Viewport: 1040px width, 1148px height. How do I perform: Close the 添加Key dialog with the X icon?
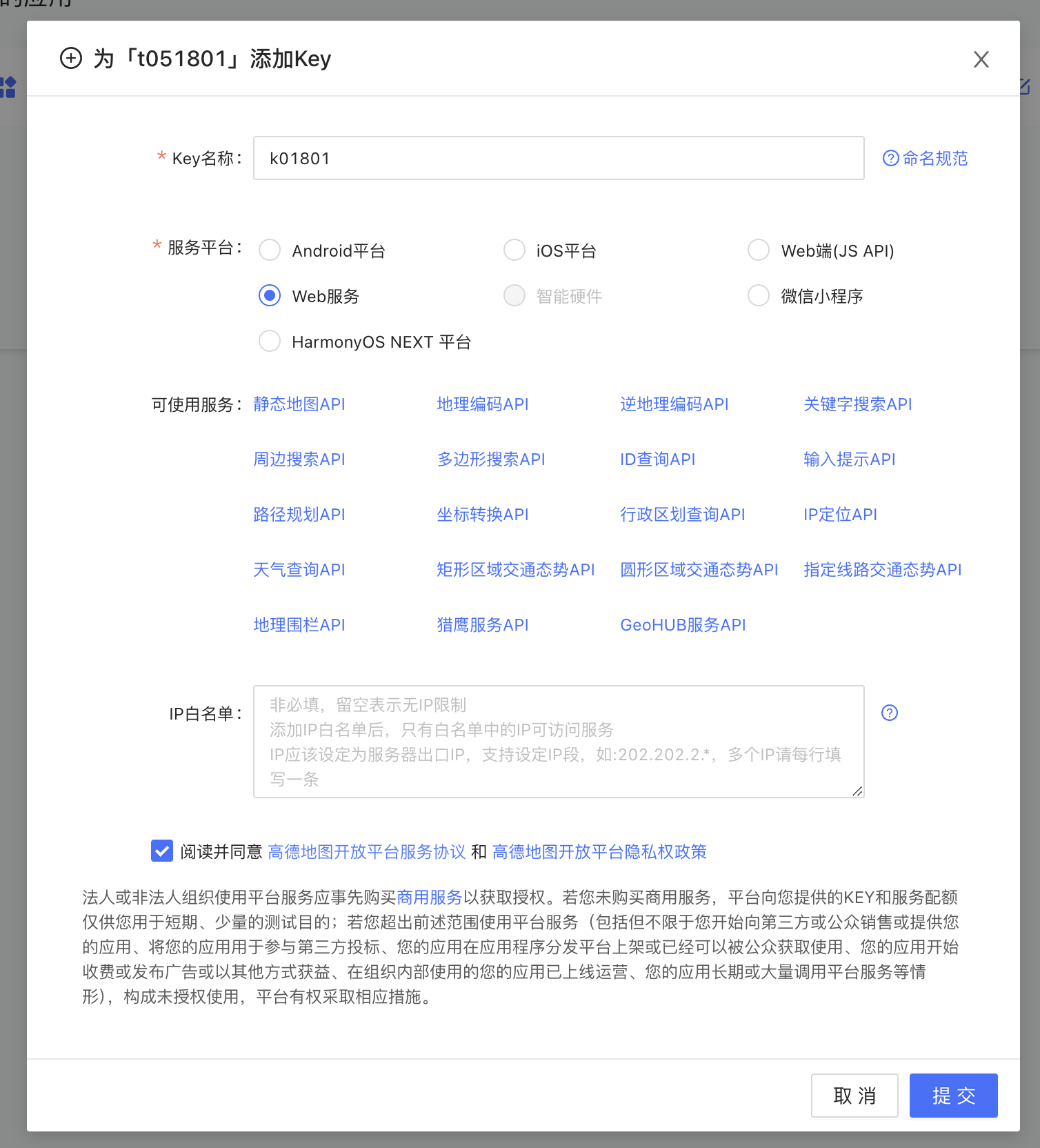point(981,59)
